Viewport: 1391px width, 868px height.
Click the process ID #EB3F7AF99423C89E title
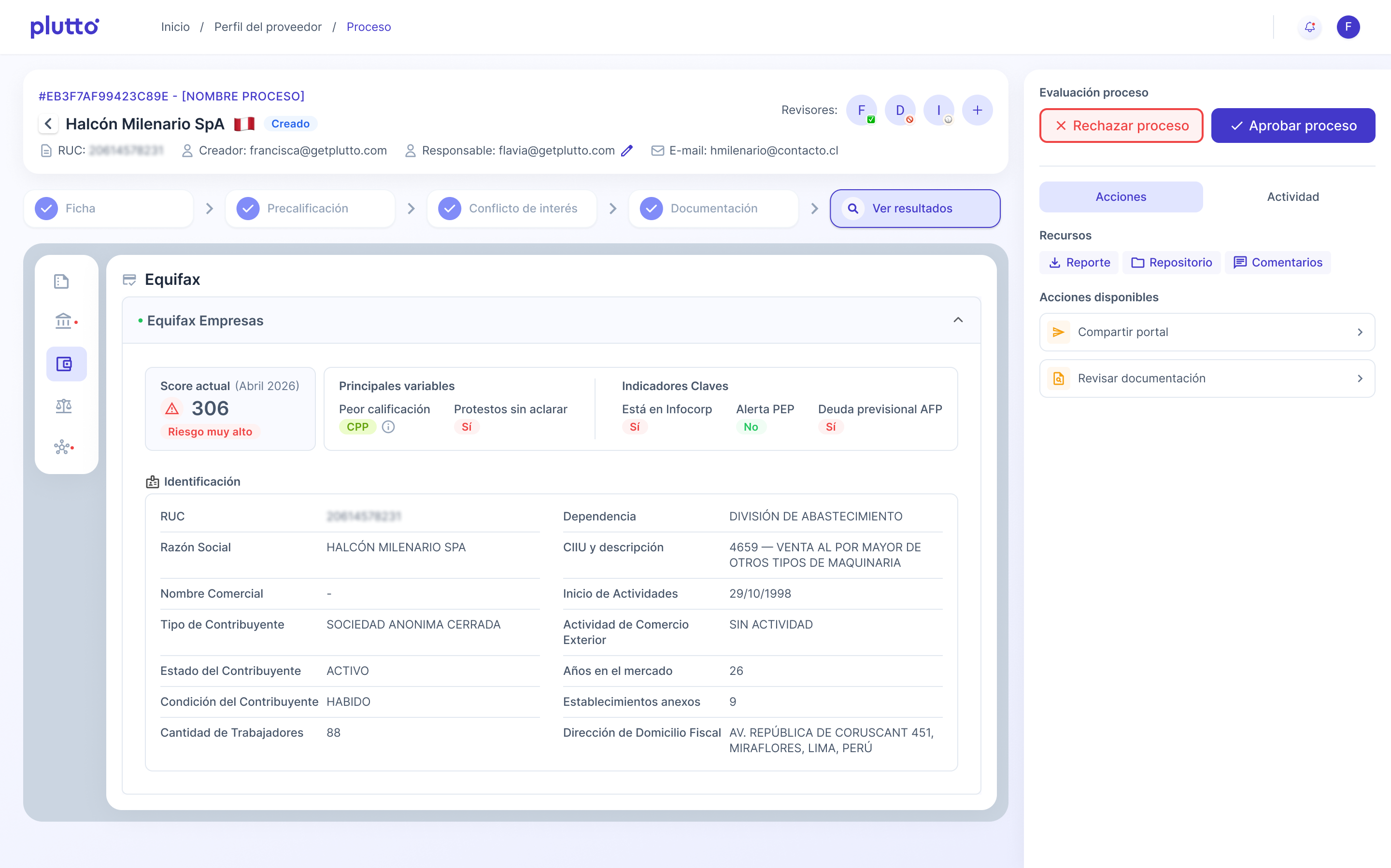point(172,96)
